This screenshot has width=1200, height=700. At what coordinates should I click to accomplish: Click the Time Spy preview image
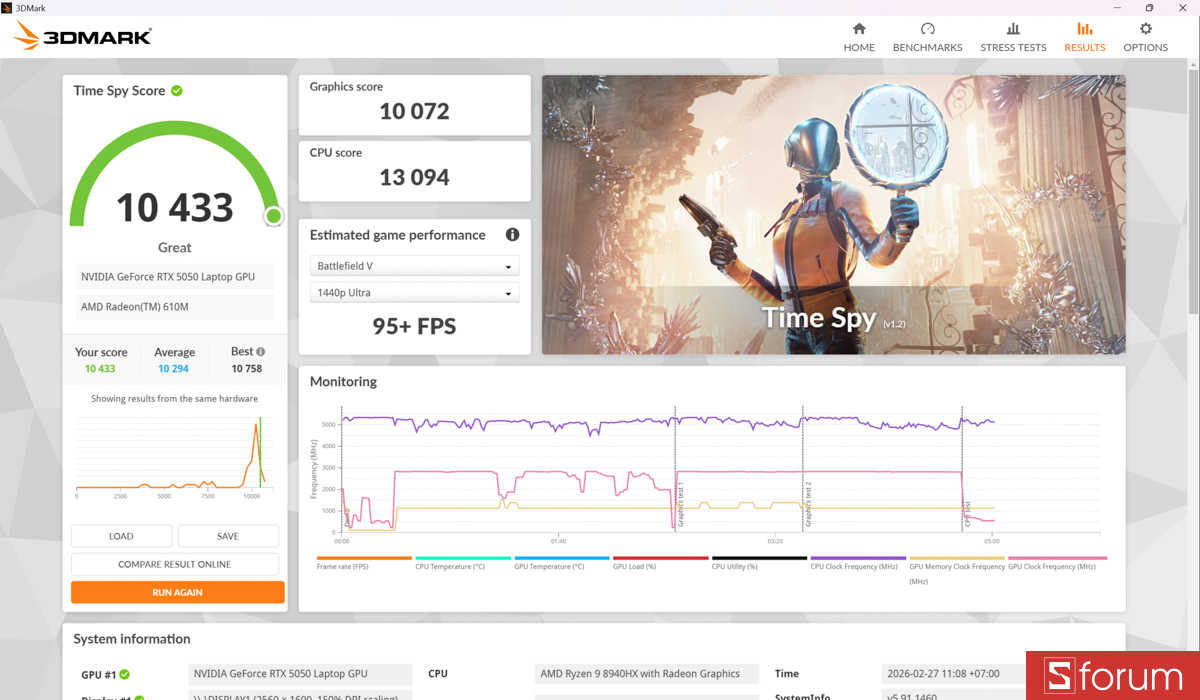(x=833, y=214)
